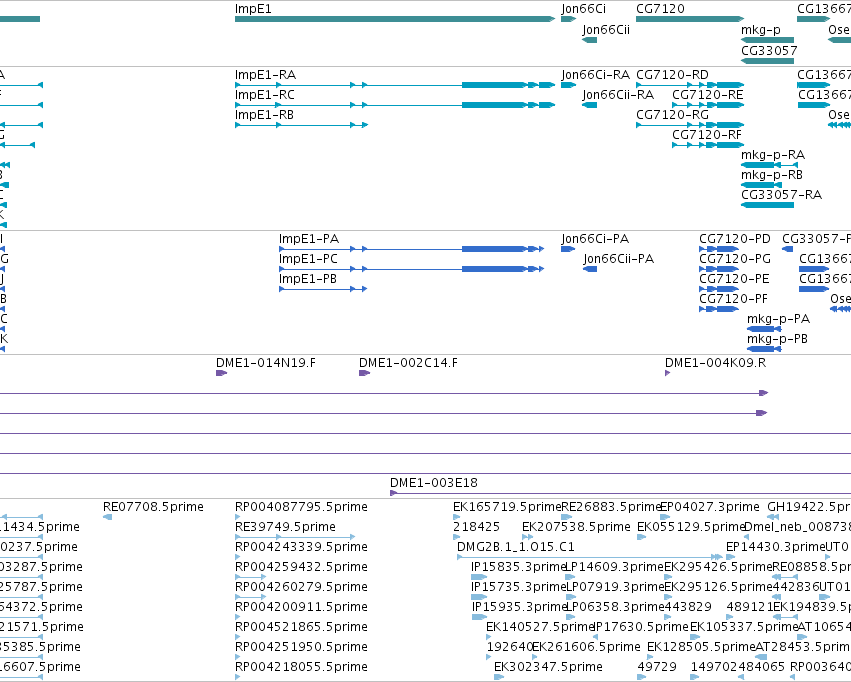Click the mkg-p-PB protein label
Image resolution: width=851 pixels, height=682 pixels.
(777, 339)
